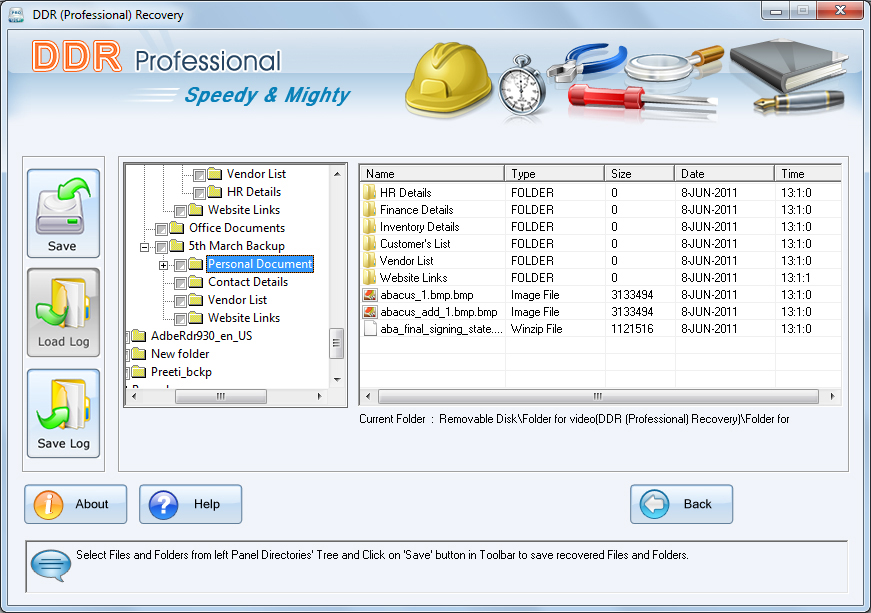Toggle the HR Details checkbox in tree
Viewport: 871px width, 613px height.
(199, 193)
